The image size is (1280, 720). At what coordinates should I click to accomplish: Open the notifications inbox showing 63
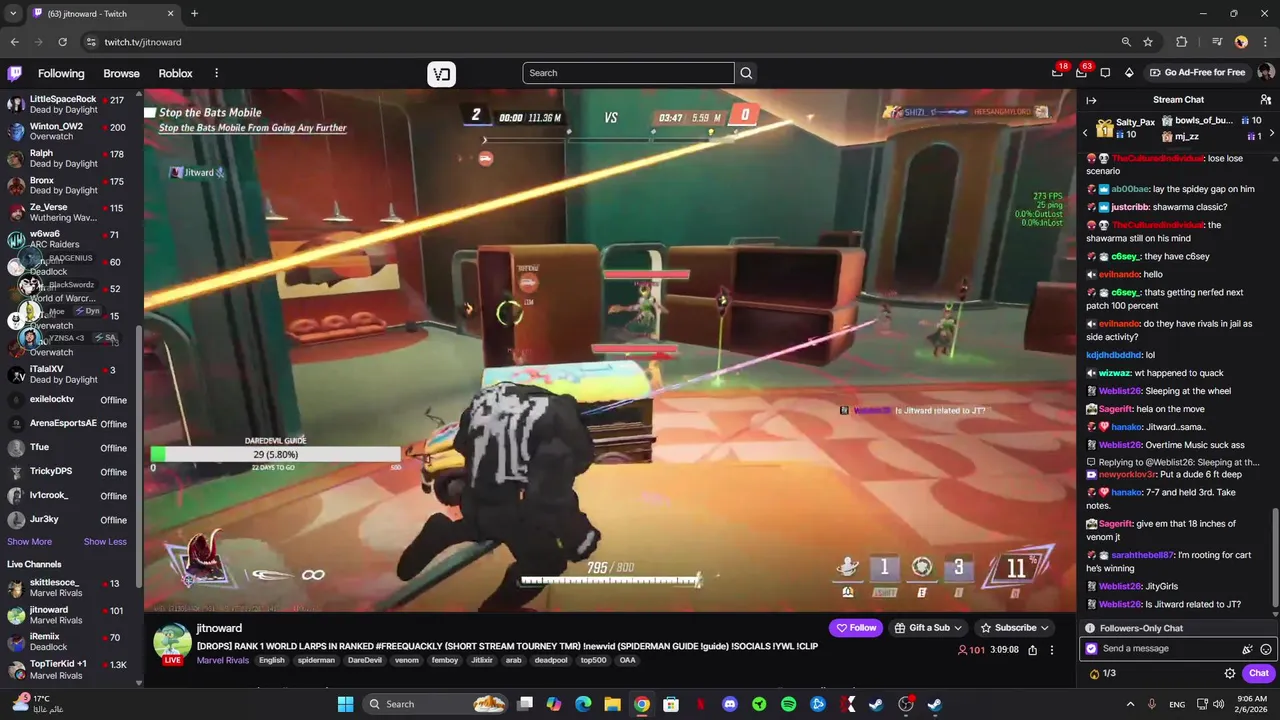pyautogui.click(x=1081, y=72)
